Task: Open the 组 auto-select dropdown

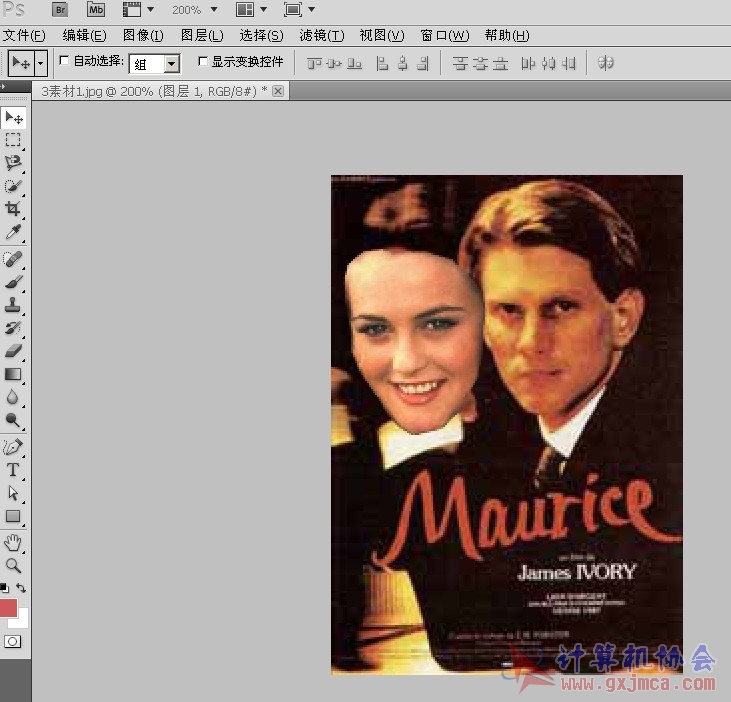Action: [172, 64]
